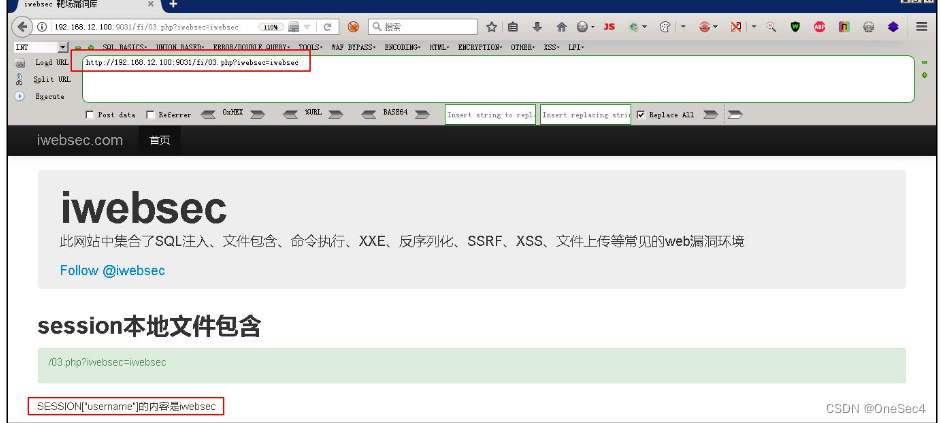Open the site info icon in address bar
Screen dimensions: 941x423
42,27
